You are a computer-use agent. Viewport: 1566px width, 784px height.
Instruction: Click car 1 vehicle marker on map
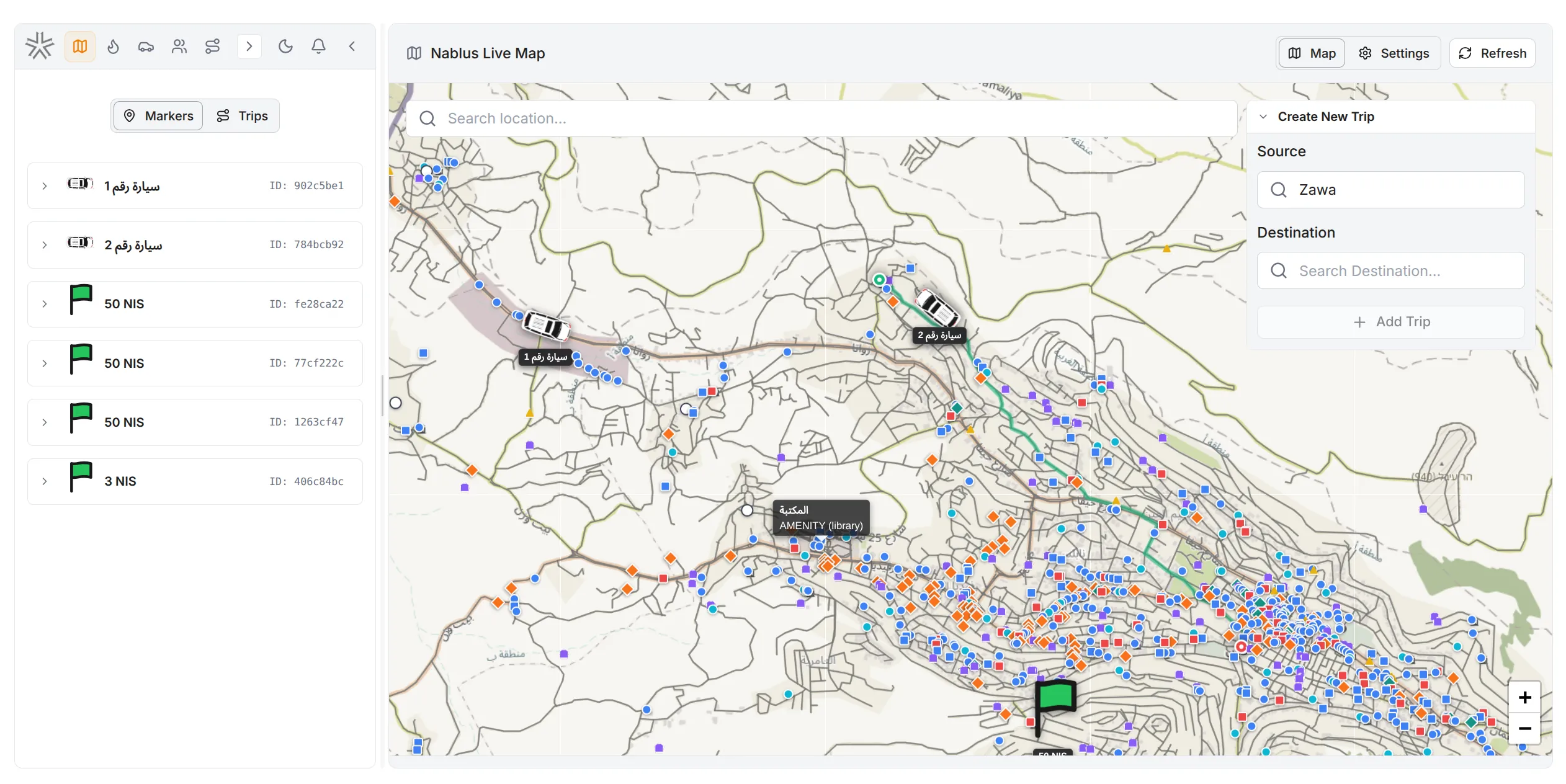[x=545, y=325]
